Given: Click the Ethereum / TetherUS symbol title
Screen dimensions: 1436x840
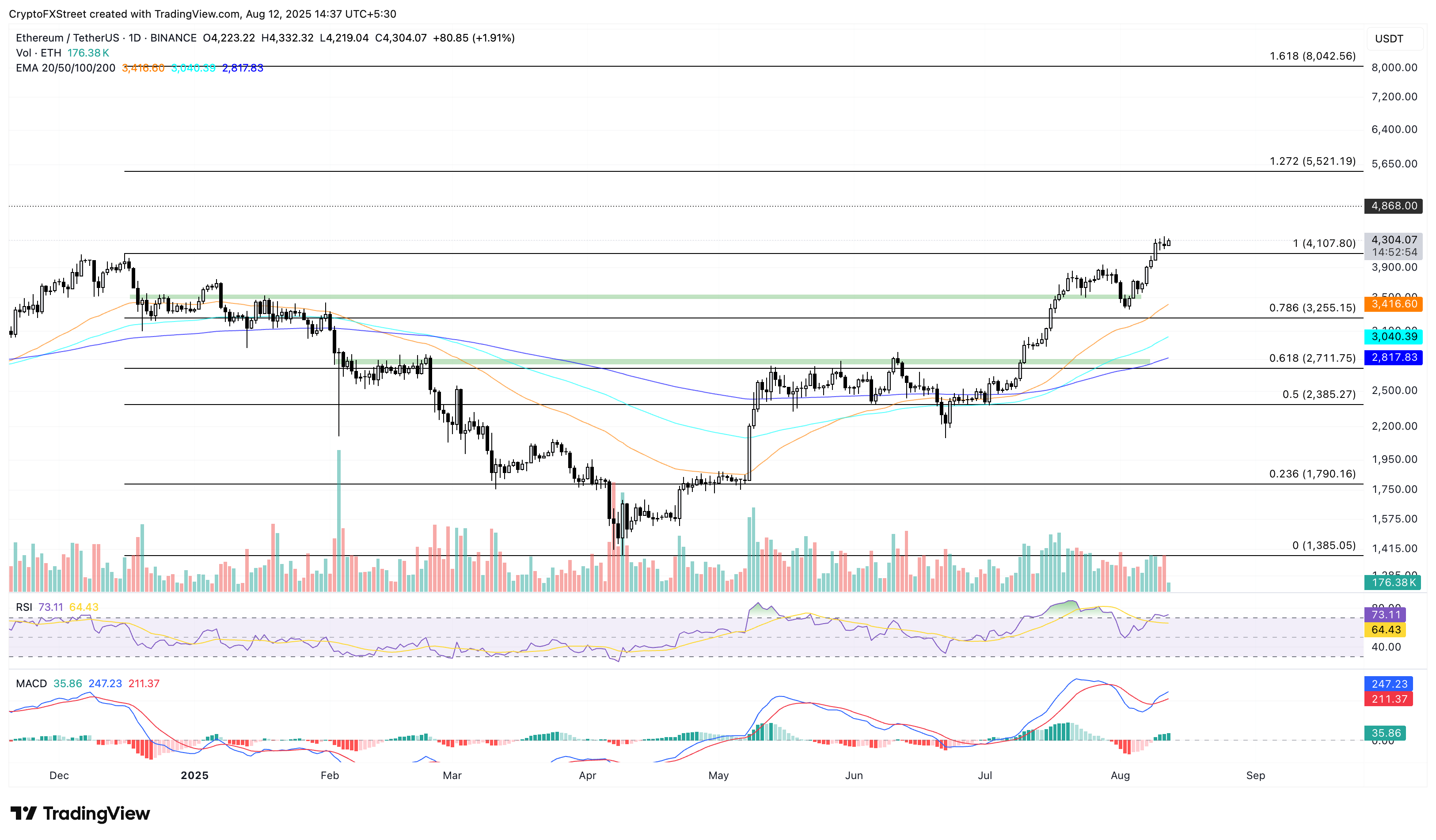Looking at the screenshot, I should [67, 38].
